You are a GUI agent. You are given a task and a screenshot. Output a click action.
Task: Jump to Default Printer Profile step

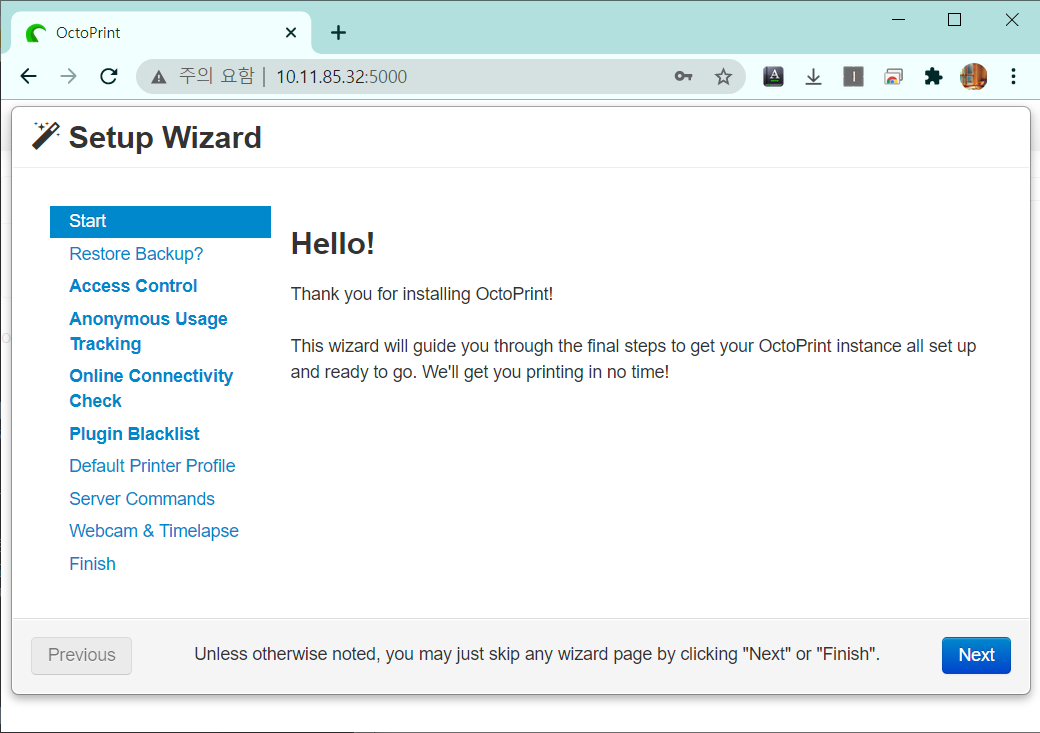(153, 466)
